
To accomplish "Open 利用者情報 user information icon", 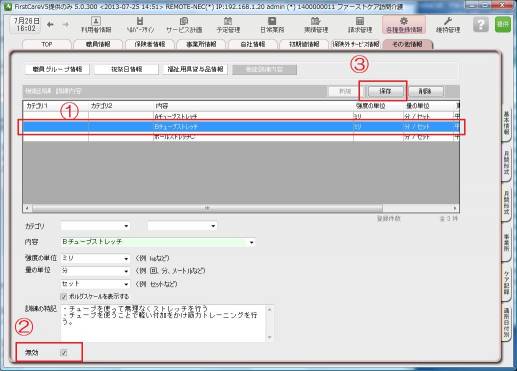I will tap(96, 24).
